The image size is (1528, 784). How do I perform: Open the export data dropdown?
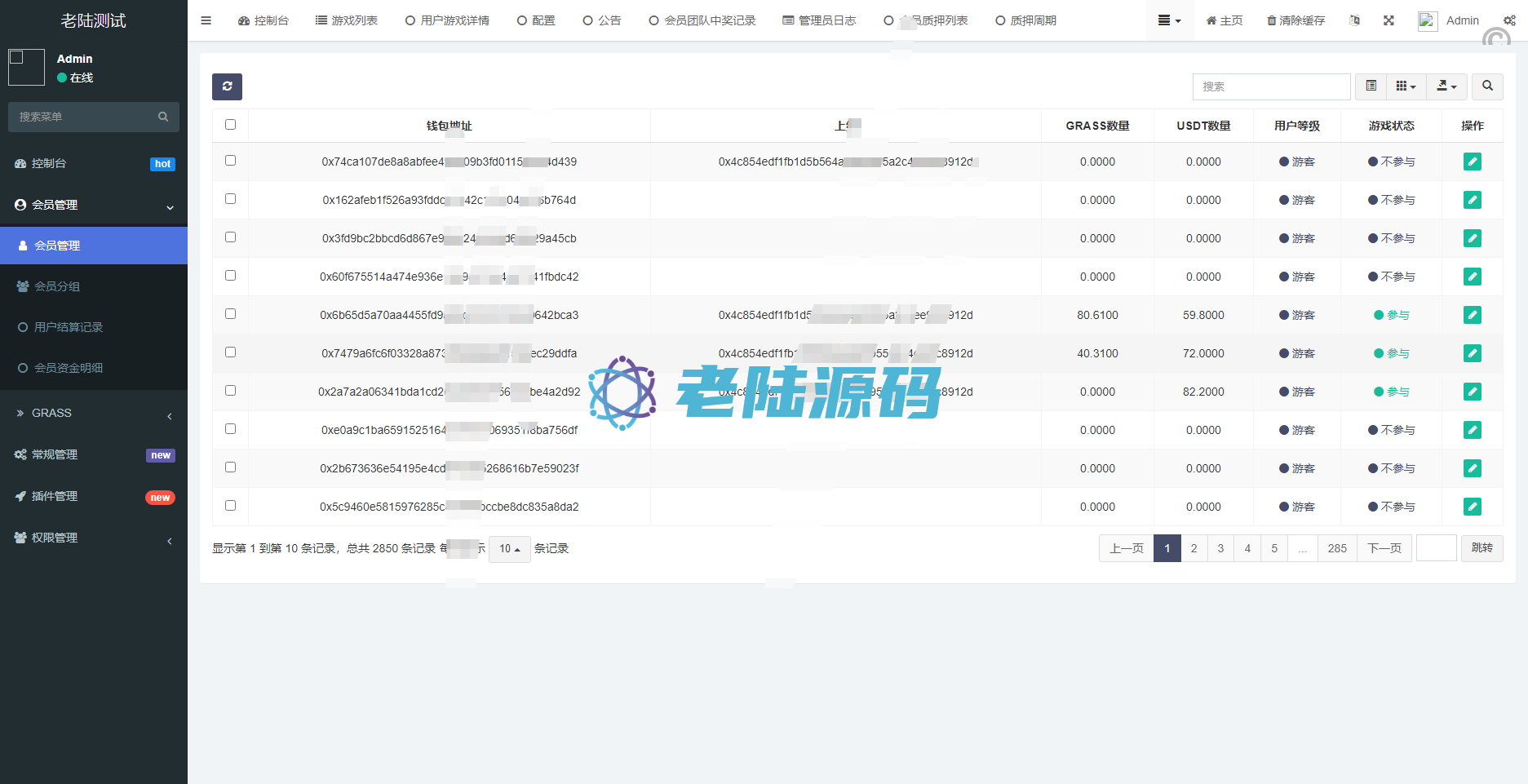(x=1446, y=86)
